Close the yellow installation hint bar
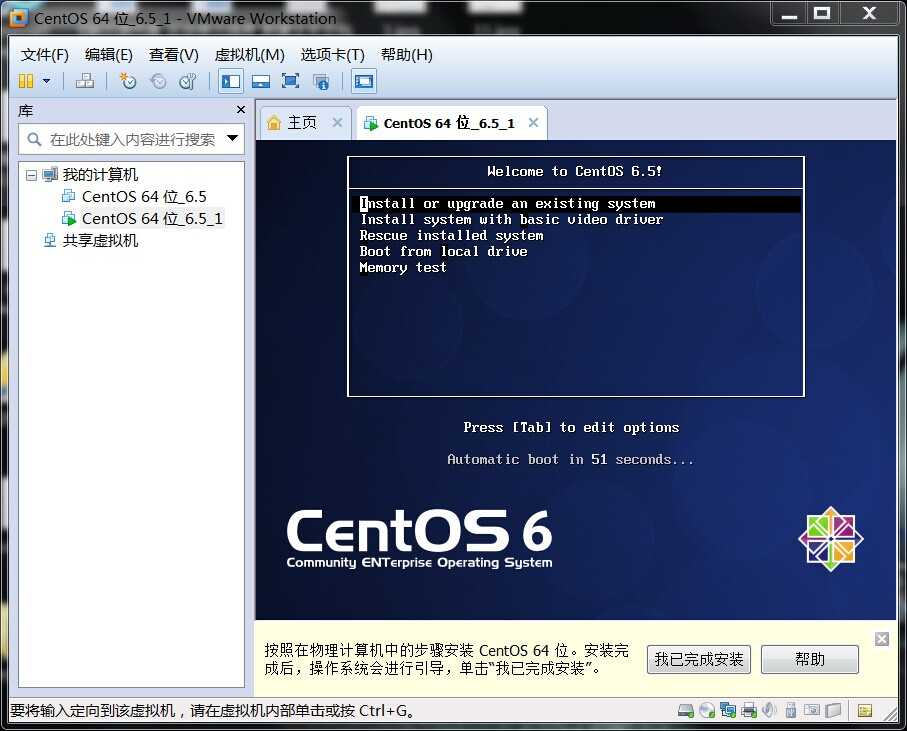 [x=882, y=639]
